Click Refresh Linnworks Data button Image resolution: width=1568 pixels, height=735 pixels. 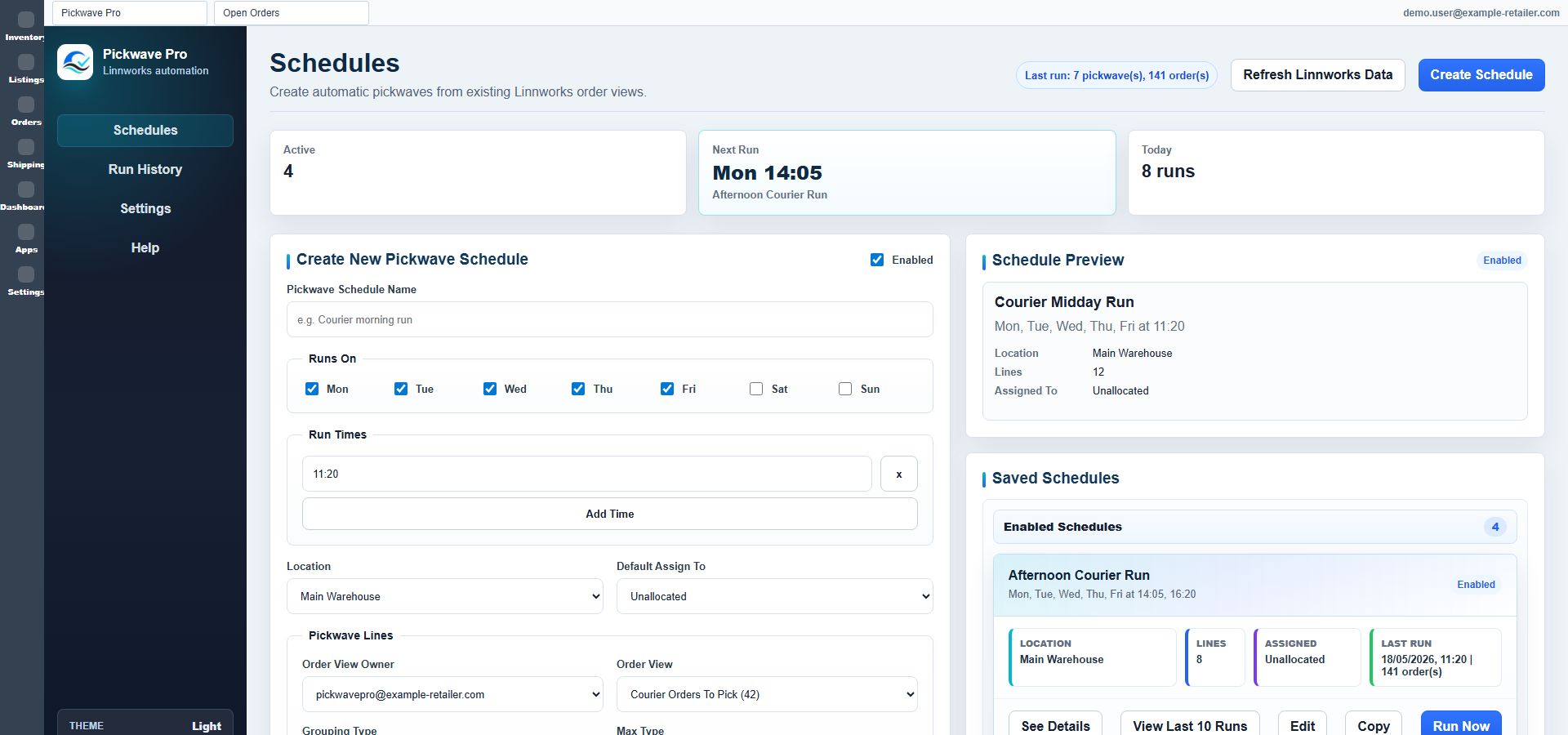[1317, 75]
